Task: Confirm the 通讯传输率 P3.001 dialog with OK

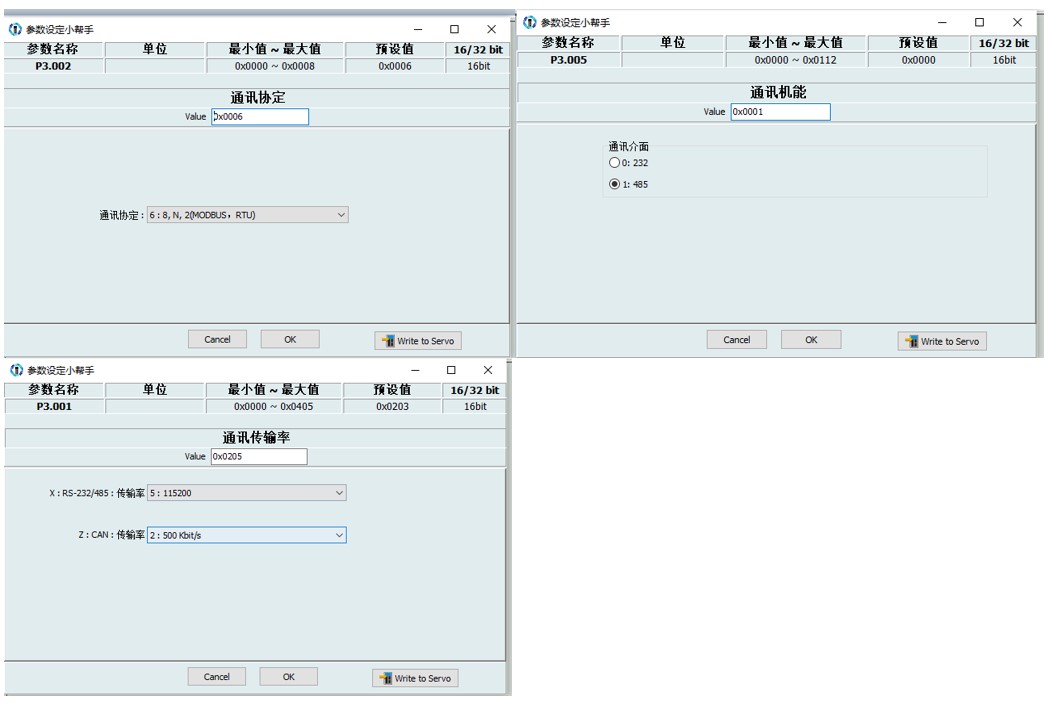Action: point(288,677)
